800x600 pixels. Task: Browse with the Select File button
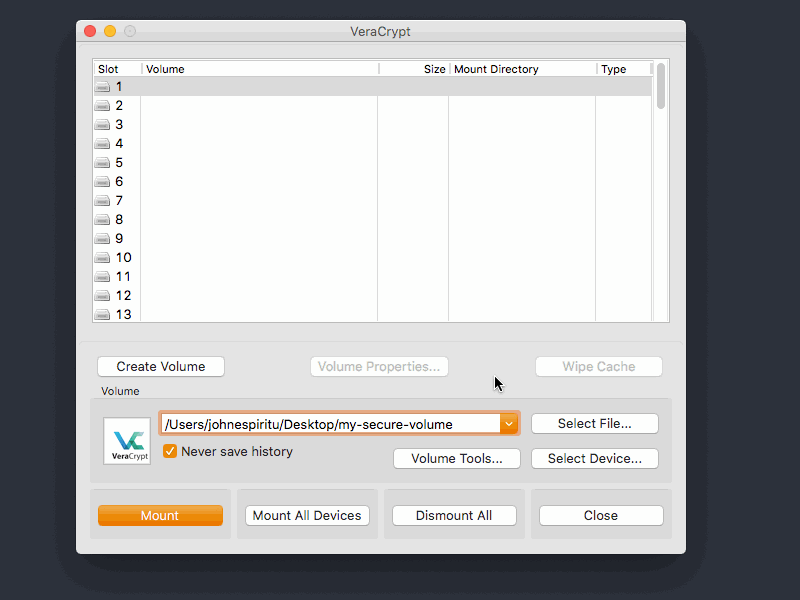(594, 423)
